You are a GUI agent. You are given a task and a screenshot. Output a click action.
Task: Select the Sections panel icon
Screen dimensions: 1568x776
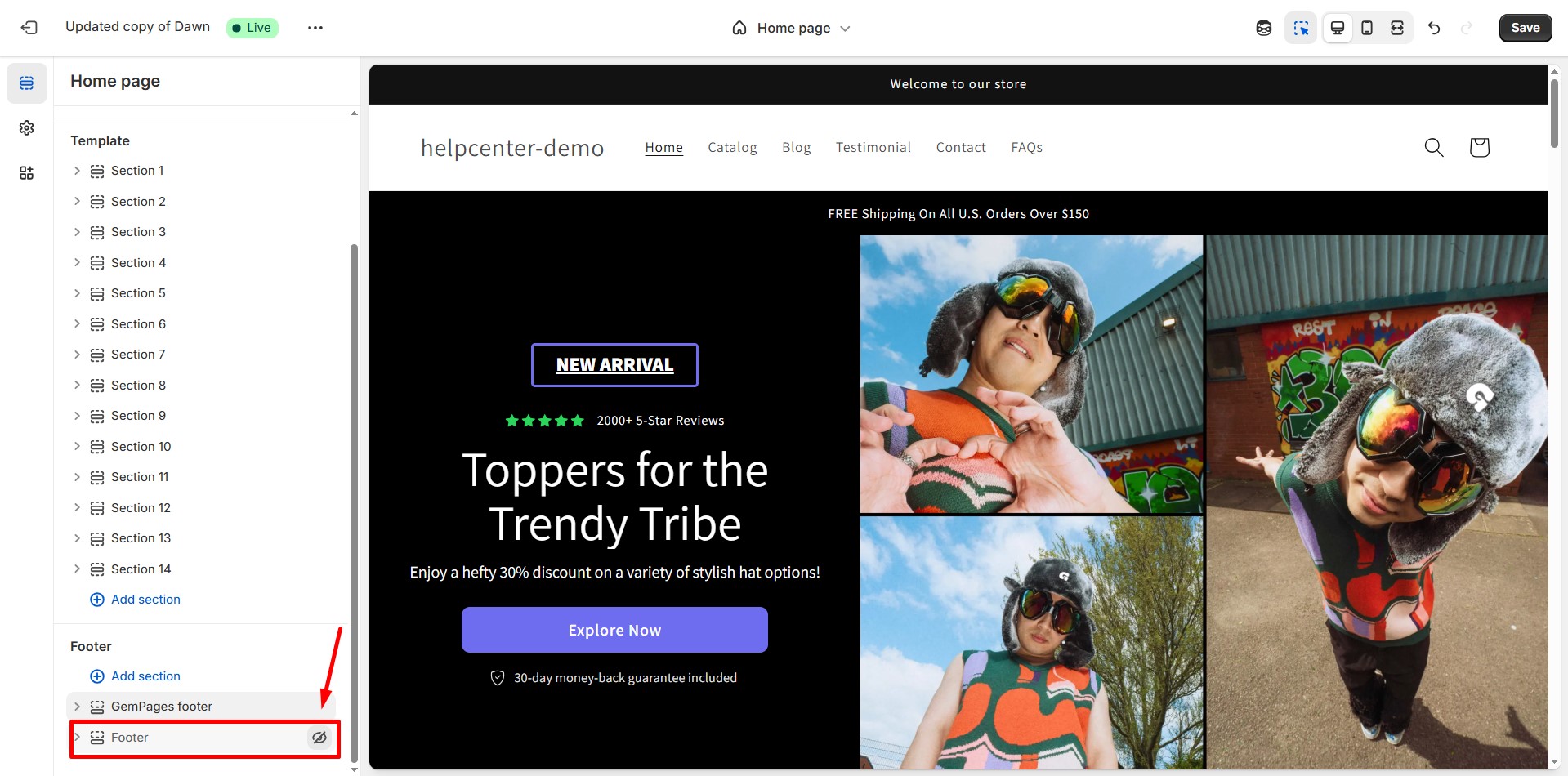[26, 83]
